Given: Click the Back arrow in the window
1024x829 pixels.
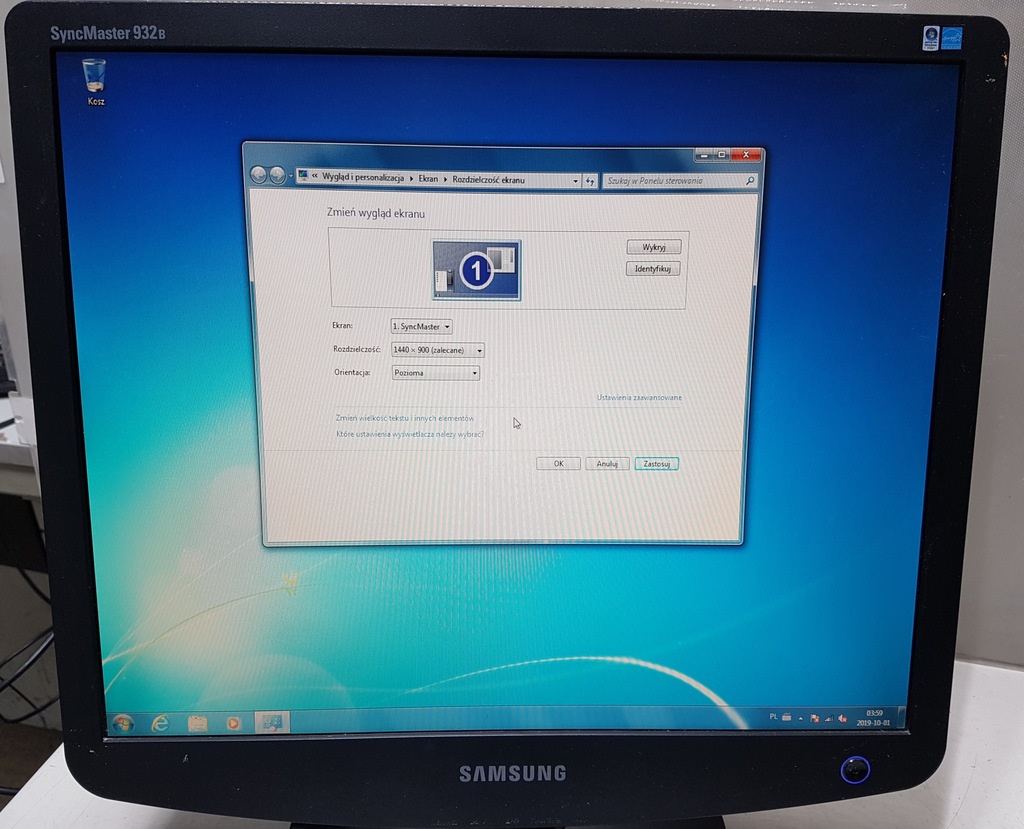Looking at the screenshot, I should click(x=259, y=175).
